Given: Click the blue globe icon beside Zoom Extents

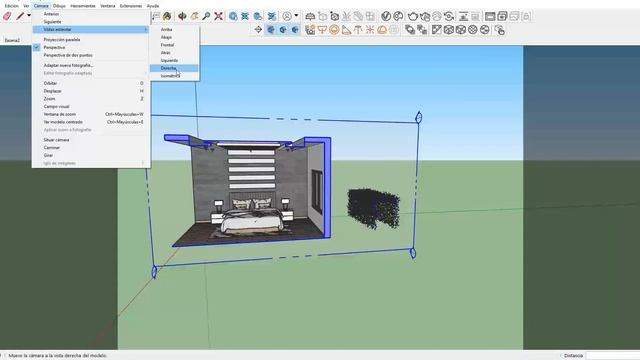Looking at the screenshot, I should (x=233, y=16).
